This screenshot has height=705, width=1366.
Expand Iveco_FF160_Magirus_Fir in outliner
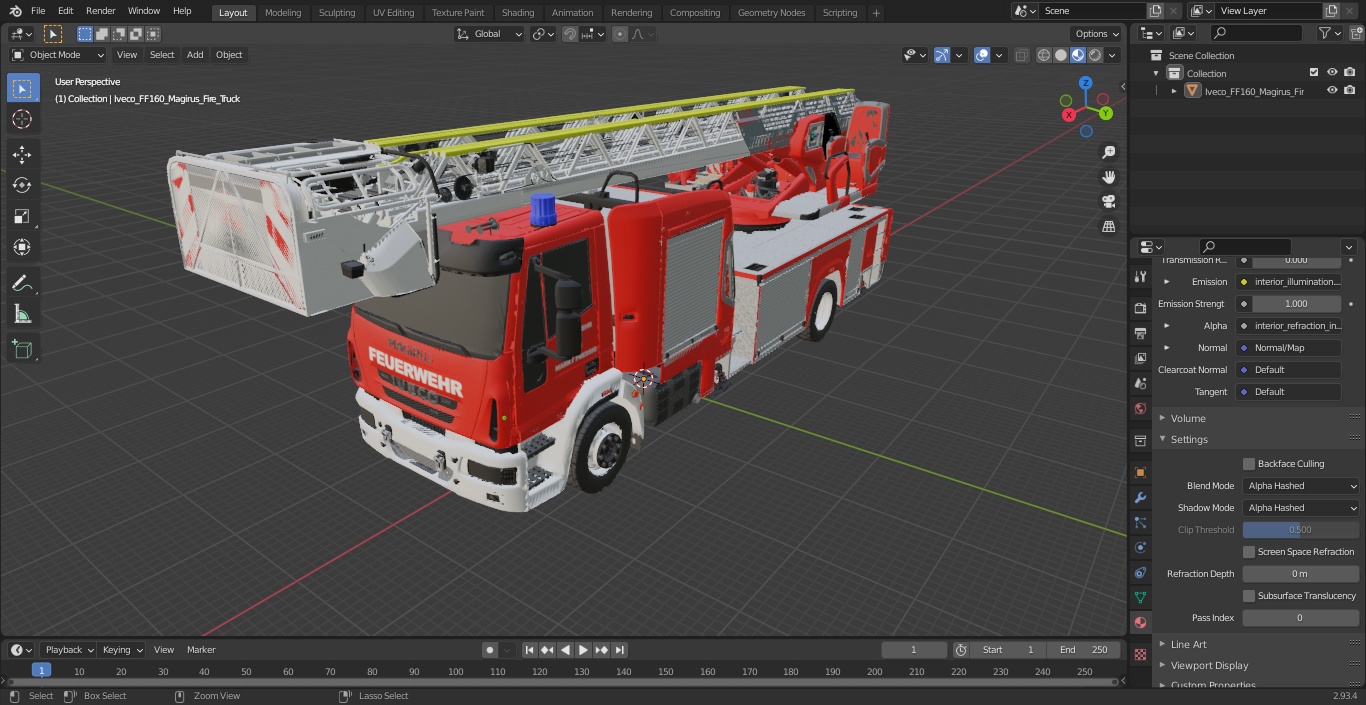(1174, 91)
